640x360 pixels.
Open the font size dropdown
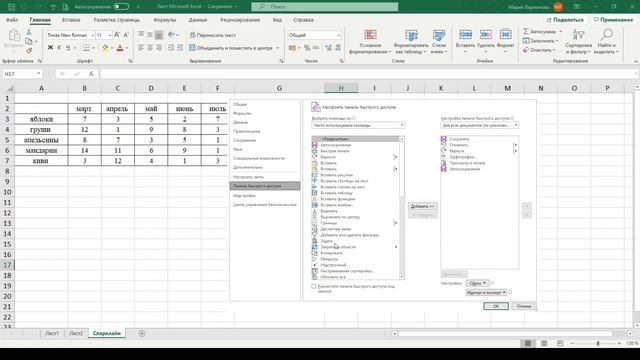(x=110, y=36)
